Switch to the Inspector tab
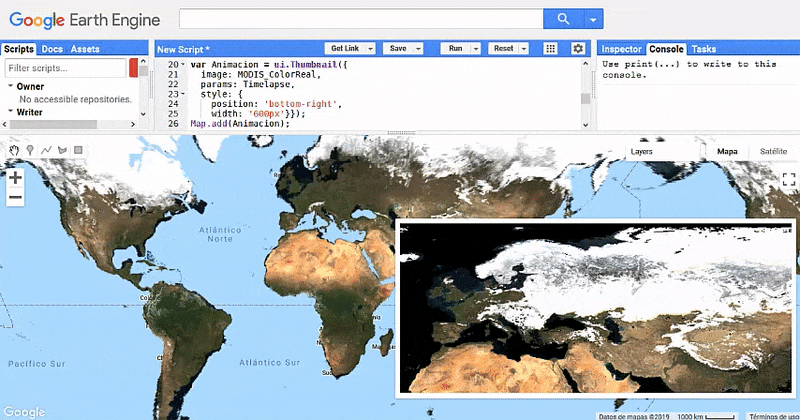 (621, 49)
